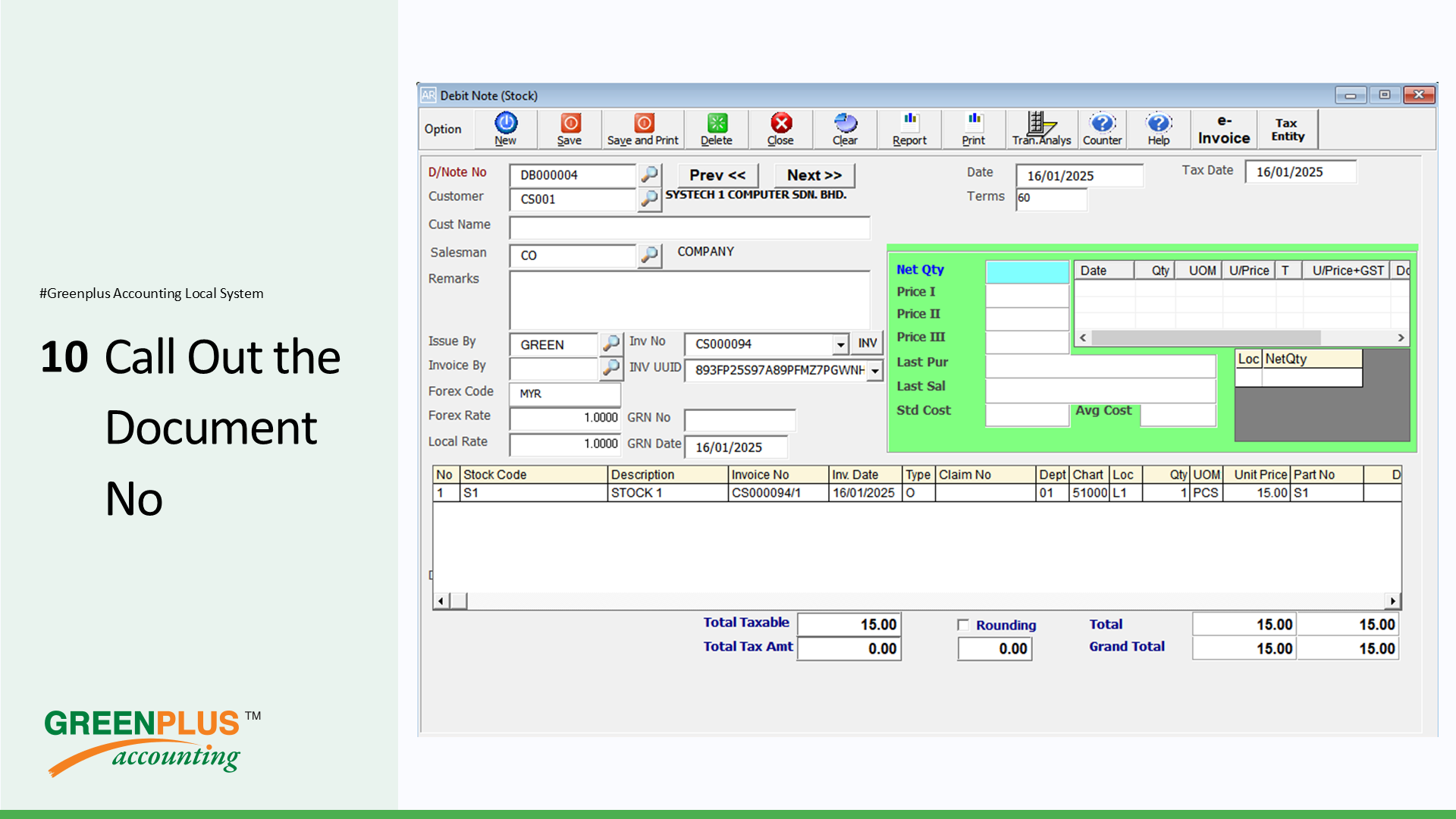The width and height of the screenshot is (1456, 819).
Task: Click the GRN No input field
Action: click(x=739, y=420)
